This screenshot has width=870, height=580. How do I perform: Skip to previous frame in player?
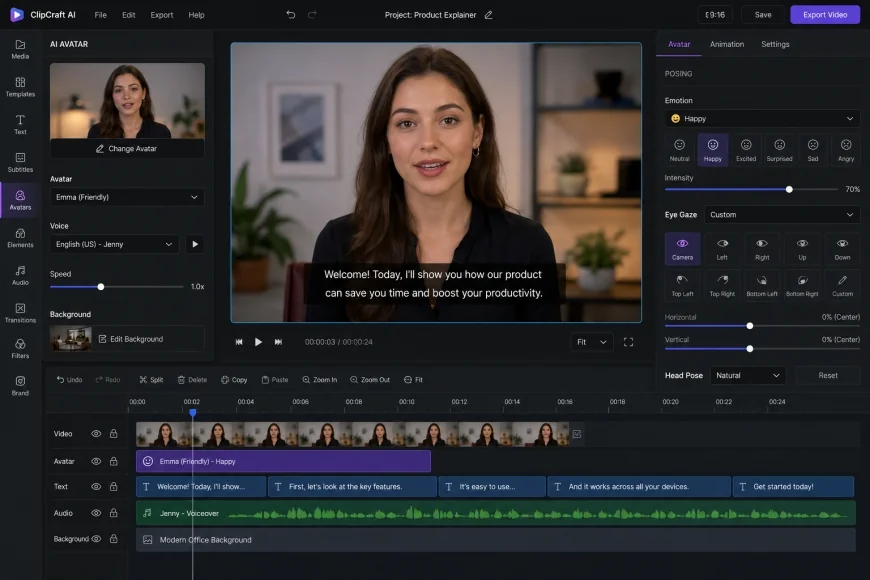tap(239, 342)
